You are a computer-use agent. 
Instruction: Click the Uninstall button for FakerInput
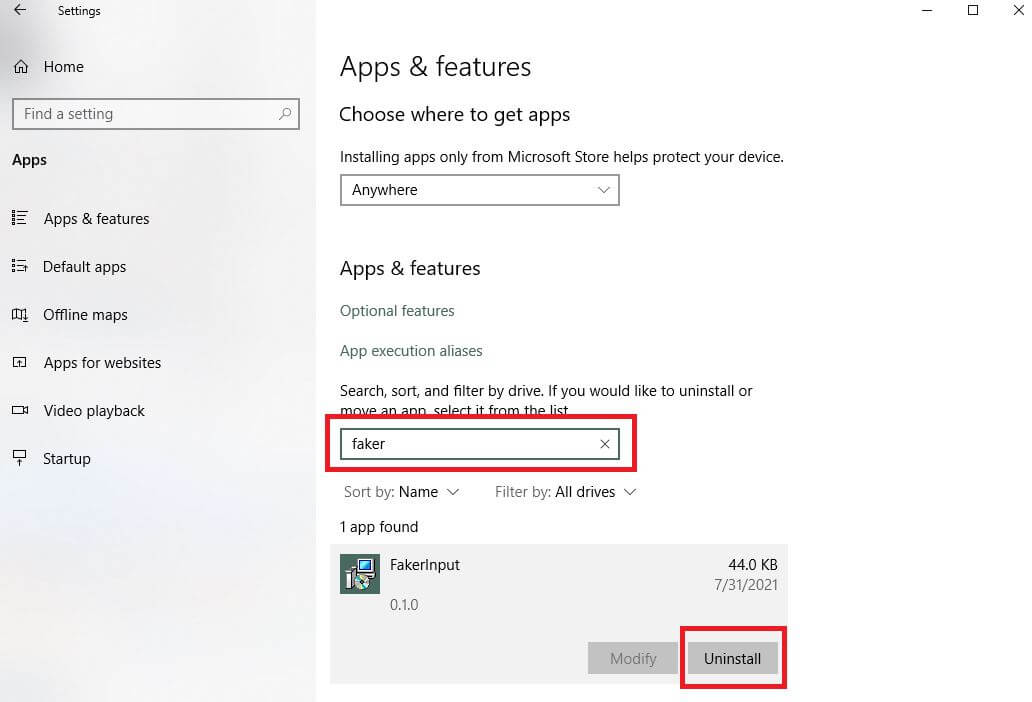[x=733, y=658]
